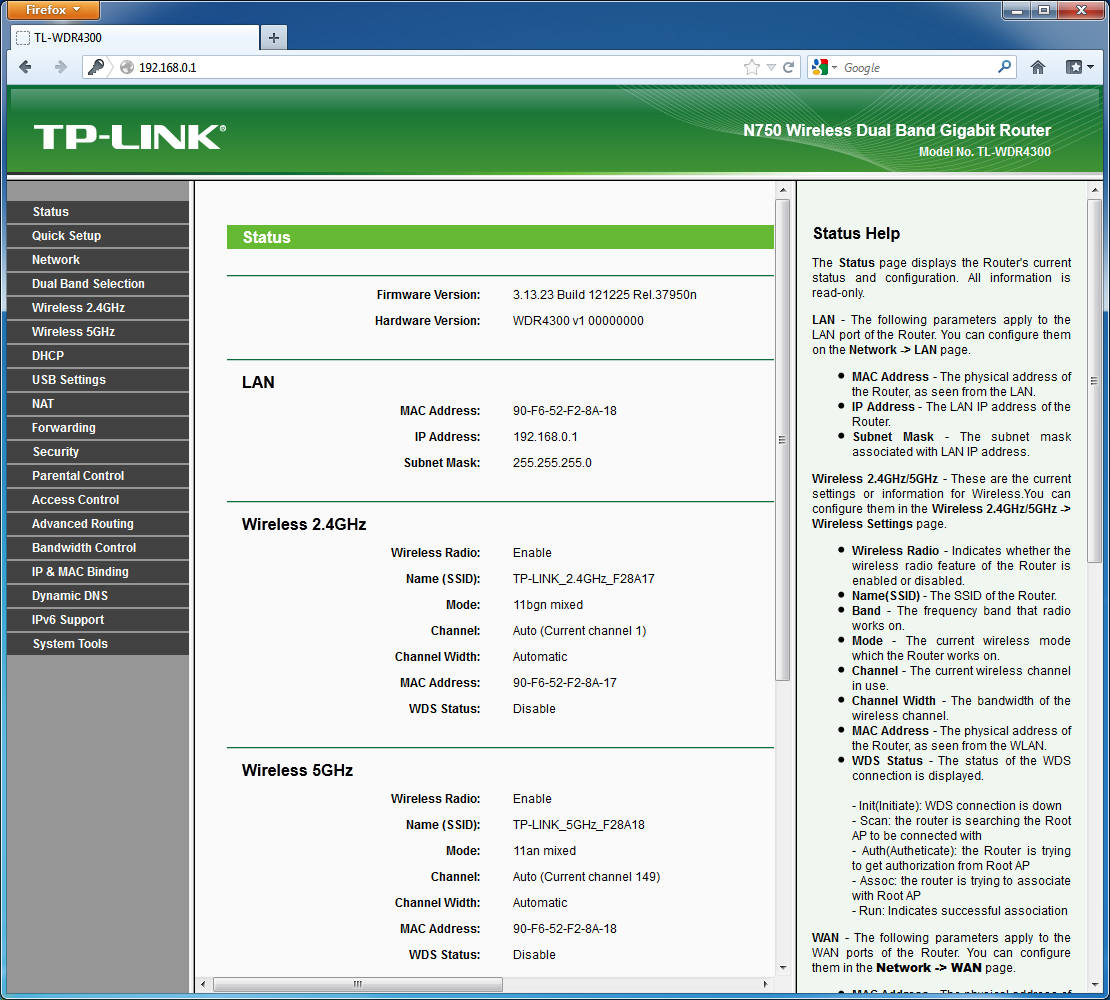Open Advanced Routing menu
The width and height of the screenshot is (1110, 1000).
(98, 524)
